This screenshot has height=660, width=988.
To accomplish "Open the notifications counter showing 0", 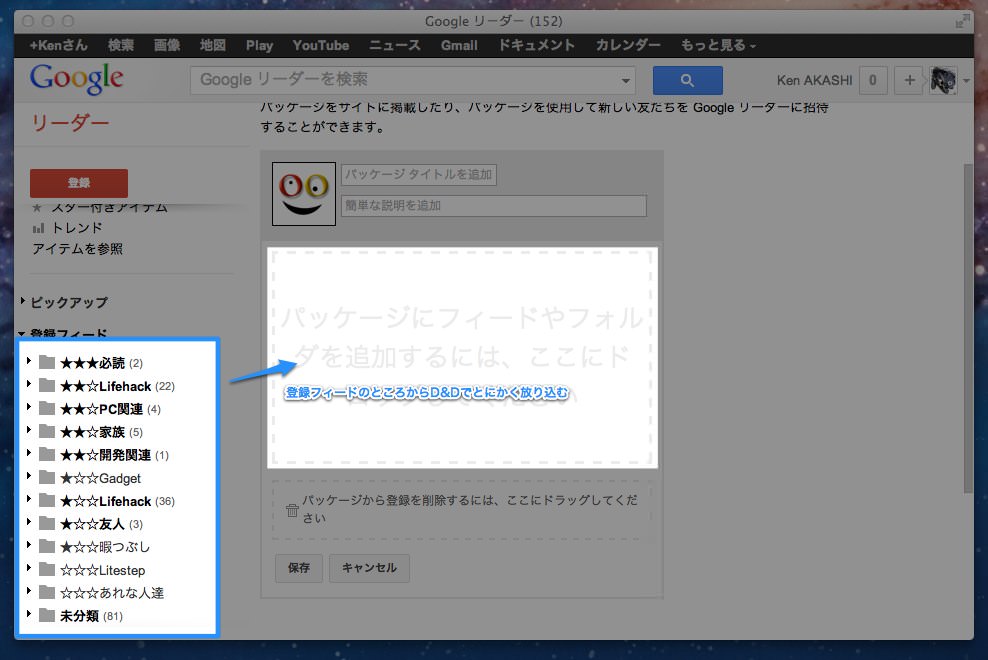I will point(873,80).
